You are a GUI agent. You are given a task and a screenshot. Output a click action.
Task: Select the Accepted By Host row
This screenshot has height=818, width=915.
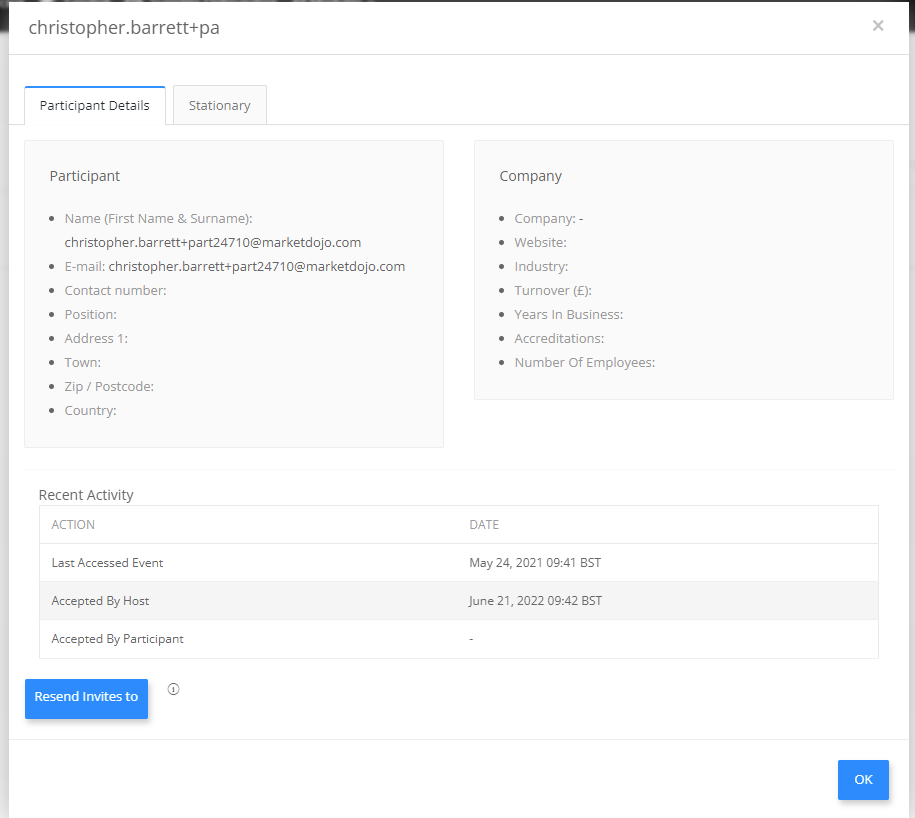pyautogui.click(x=459, y=600)
